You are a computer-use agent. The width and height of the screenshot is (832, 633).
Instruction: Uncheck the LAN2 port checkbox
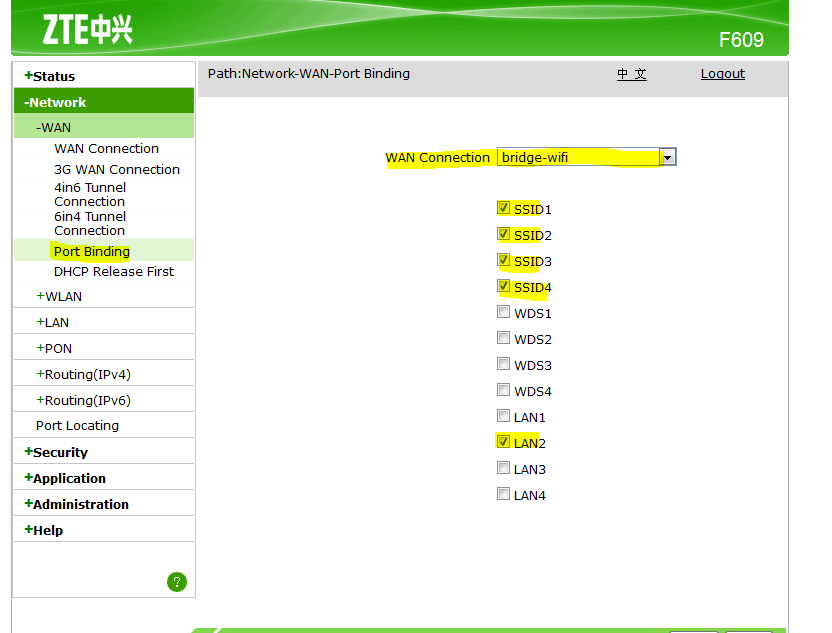click(503, 441)
